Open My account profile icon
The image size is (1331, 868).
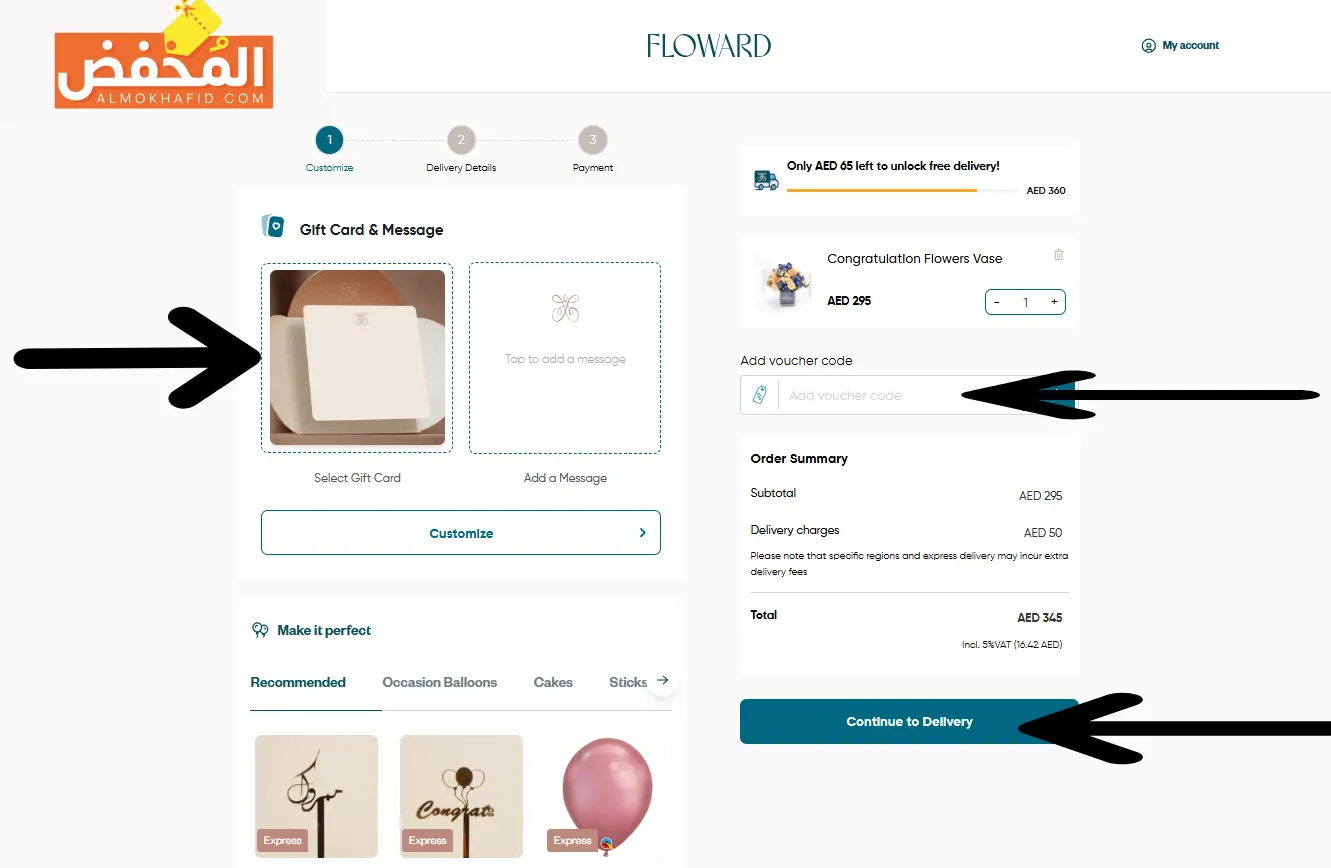(1148, 45)
